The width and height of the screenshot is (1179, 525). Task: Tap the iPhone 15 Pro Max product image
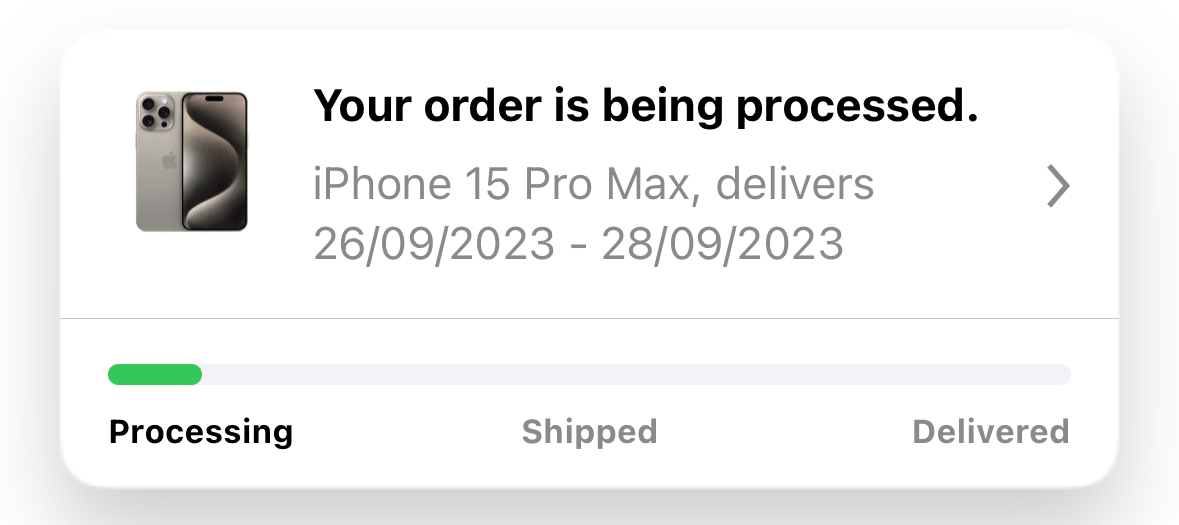[192, 162]
